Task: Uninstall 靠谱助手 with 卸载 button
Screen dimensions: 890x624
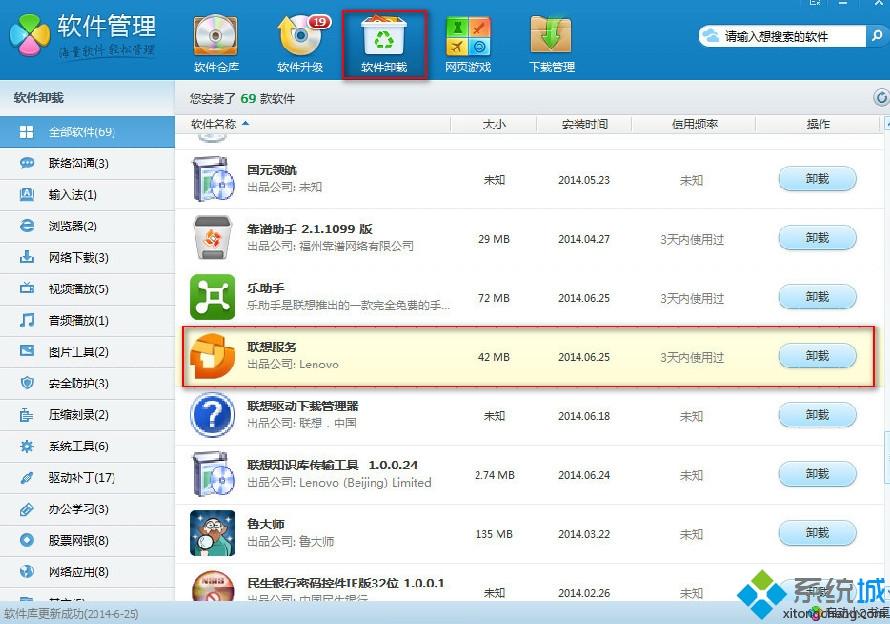Action: pyautogui.click(x=817, y=238)
